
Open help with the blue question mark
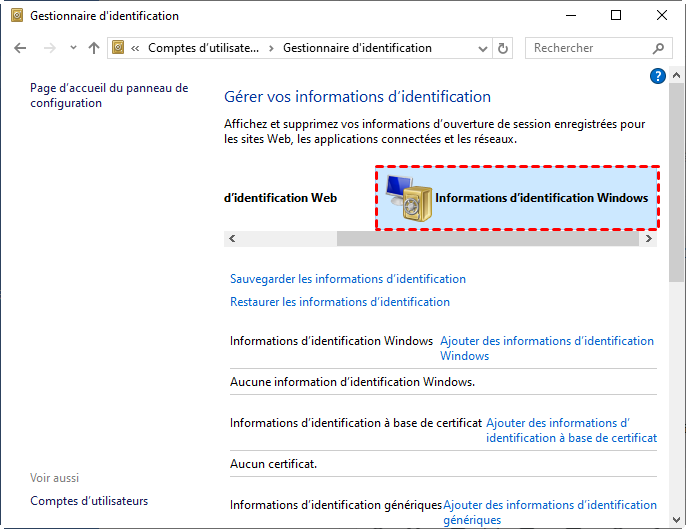(658, 76)
